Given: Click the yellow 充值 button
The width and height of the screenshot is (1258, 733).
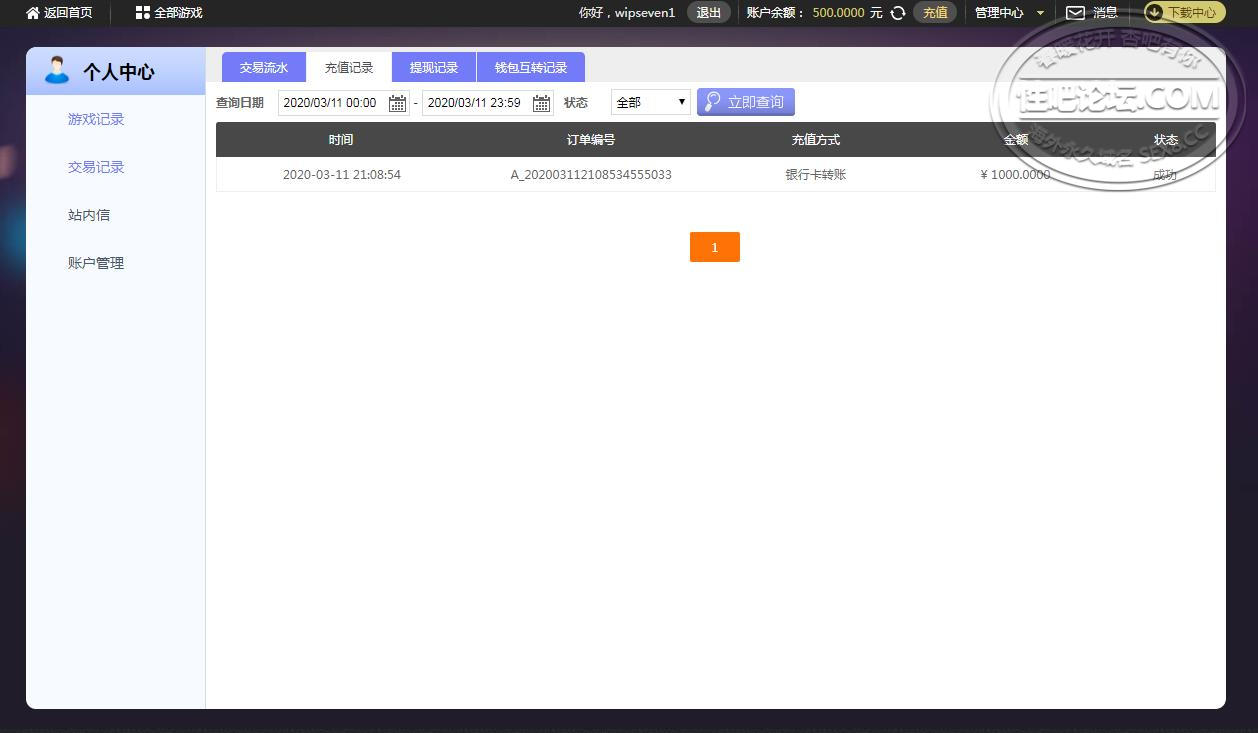Looking at the screenshot, I should click(x=935, y=13).
